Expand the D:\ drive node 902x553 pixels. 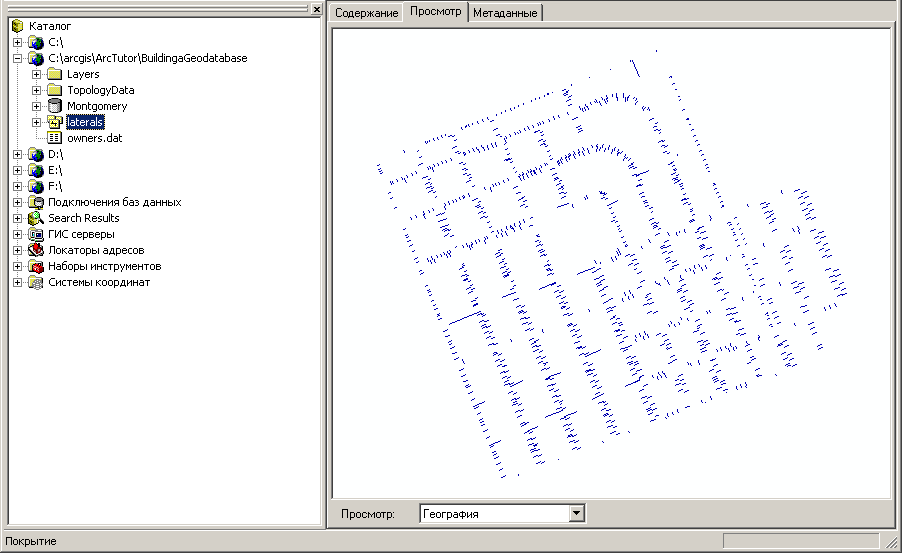click(x=18, y=154)
